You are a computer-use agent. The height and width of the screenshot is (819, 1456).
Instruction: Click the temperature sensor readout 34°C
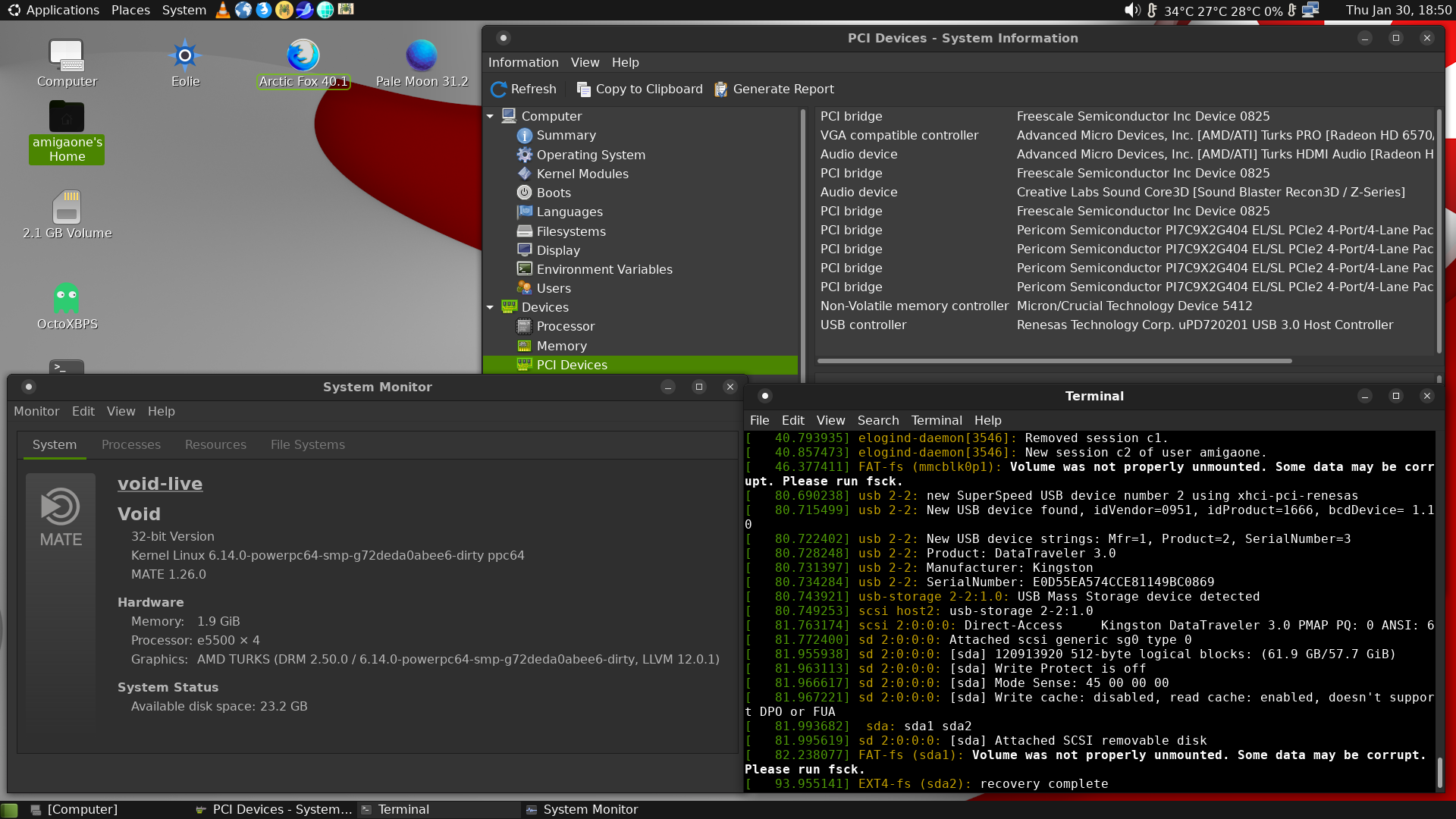pos(1178,11)
